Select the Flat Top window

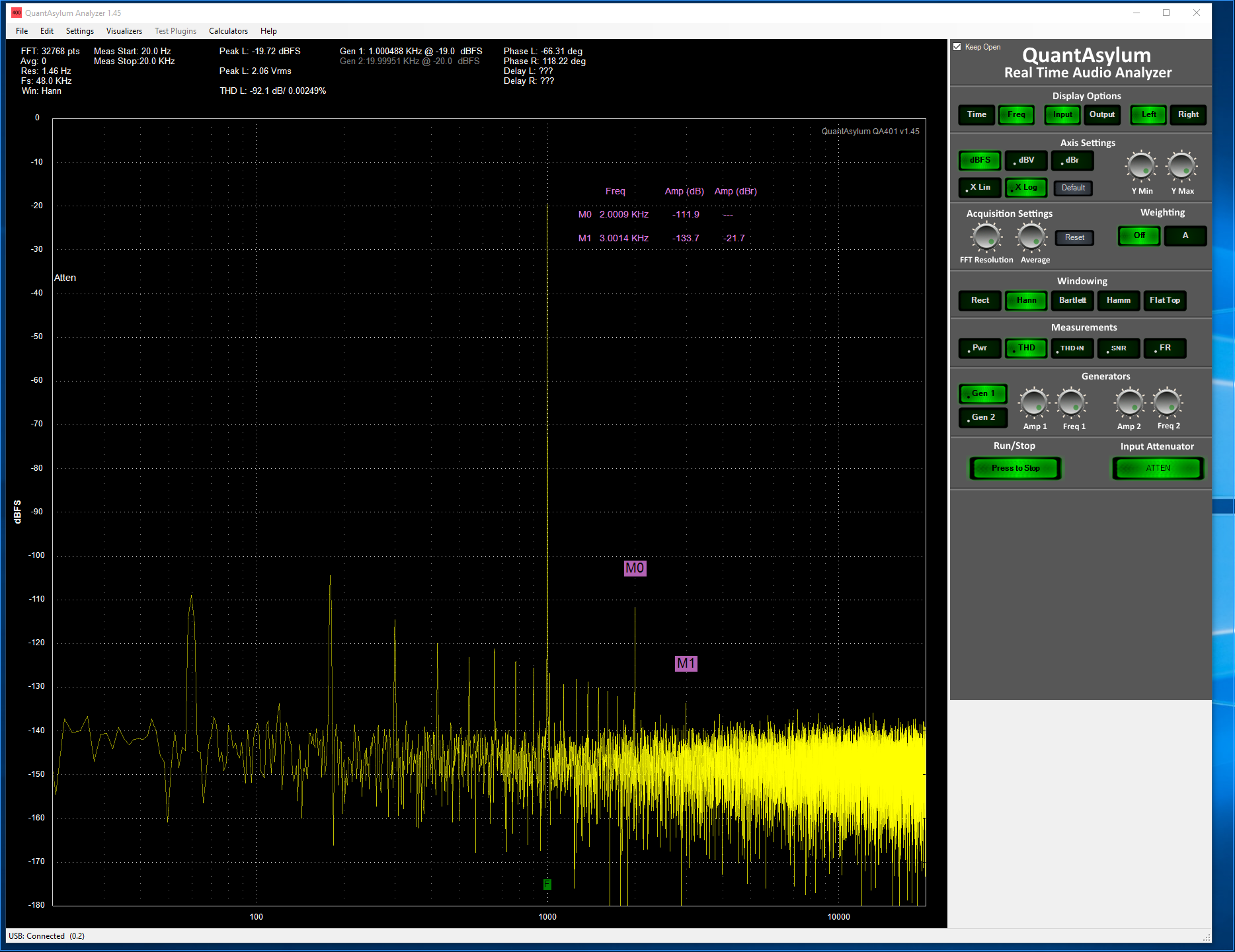(x=1165, y=300)
